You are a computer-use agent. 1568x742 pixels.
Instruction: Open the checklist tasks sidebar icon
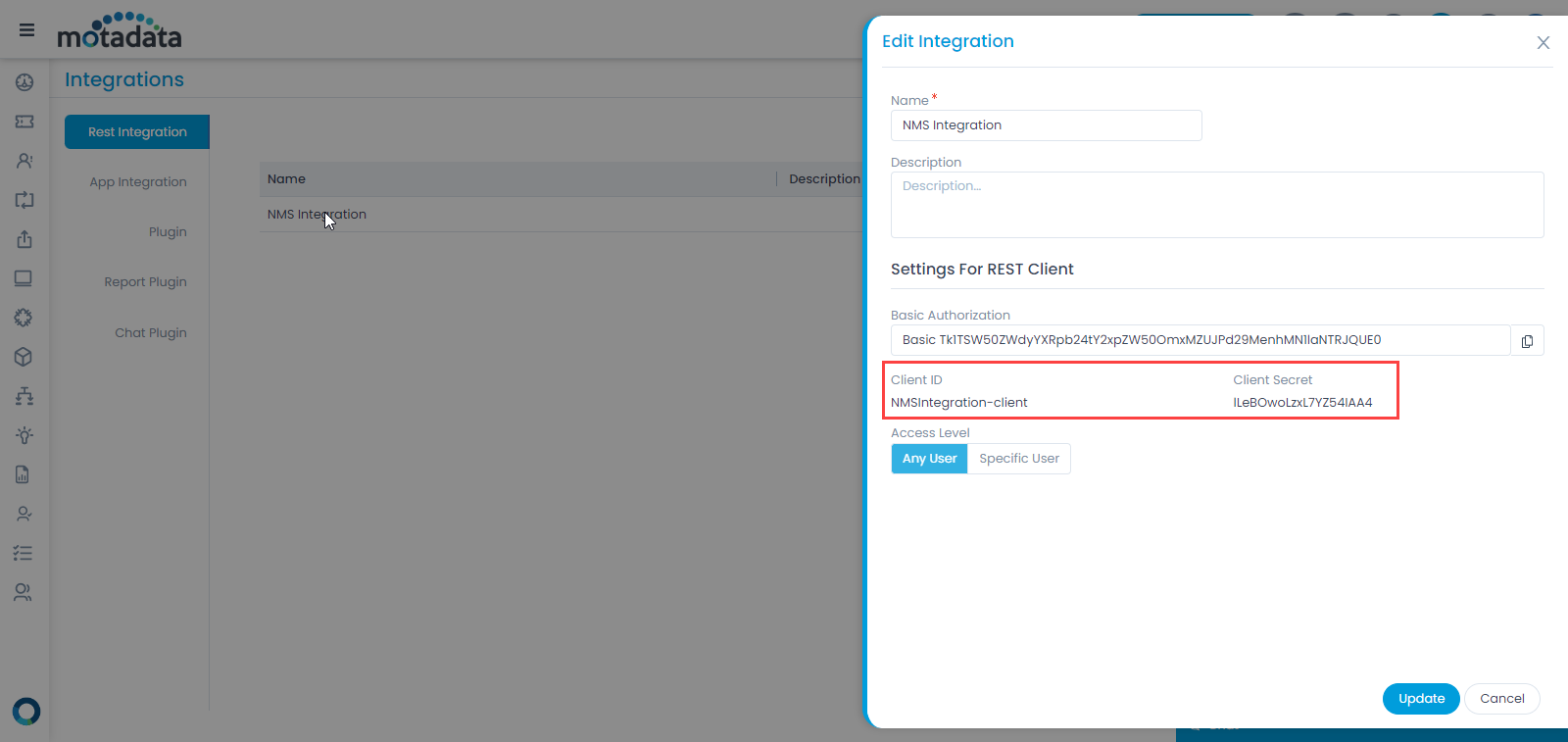click(x=24, y=553)
